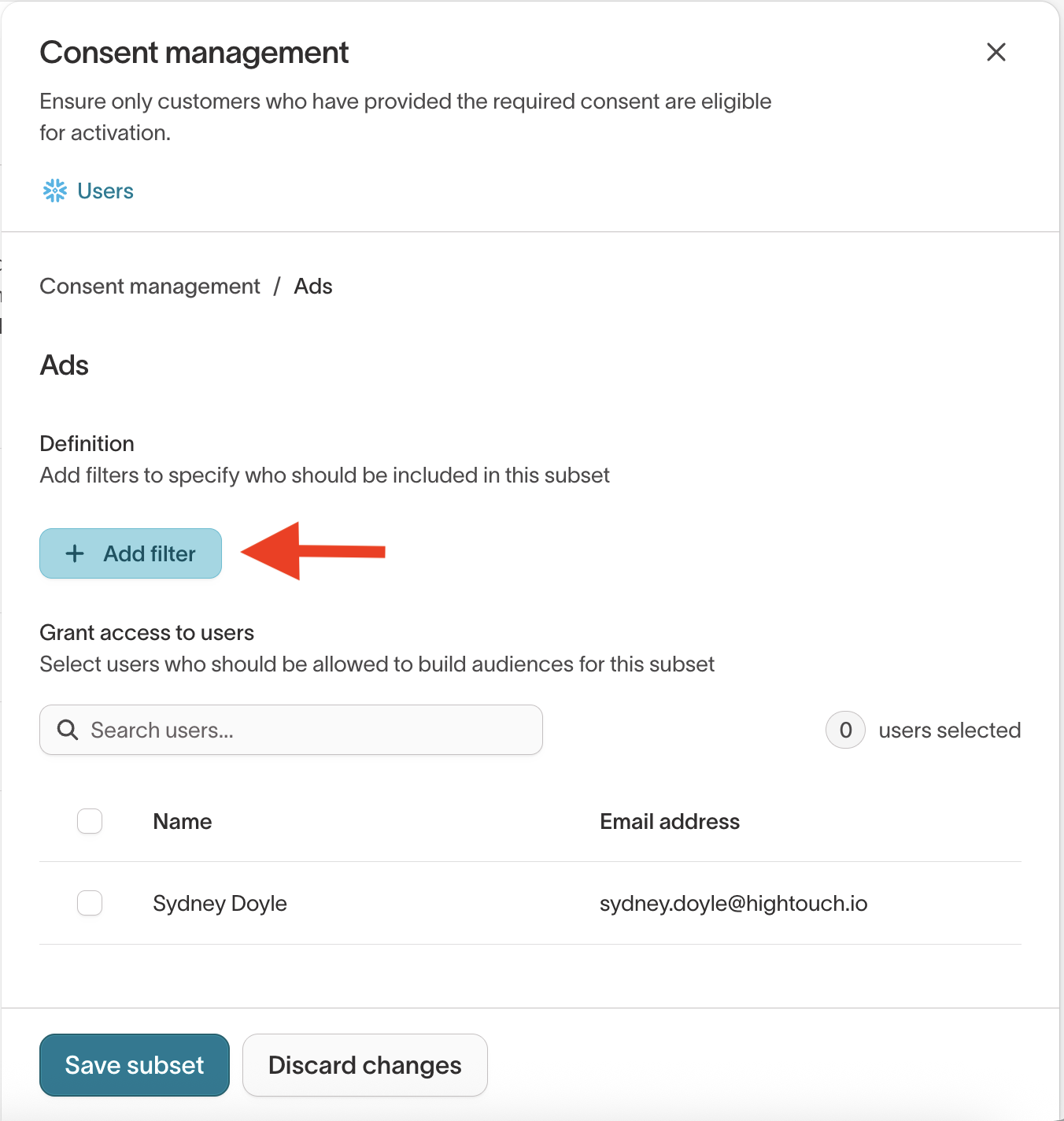Click the Email address column header
Screen dimensions: 1064x1121
(x=670, y=822)
